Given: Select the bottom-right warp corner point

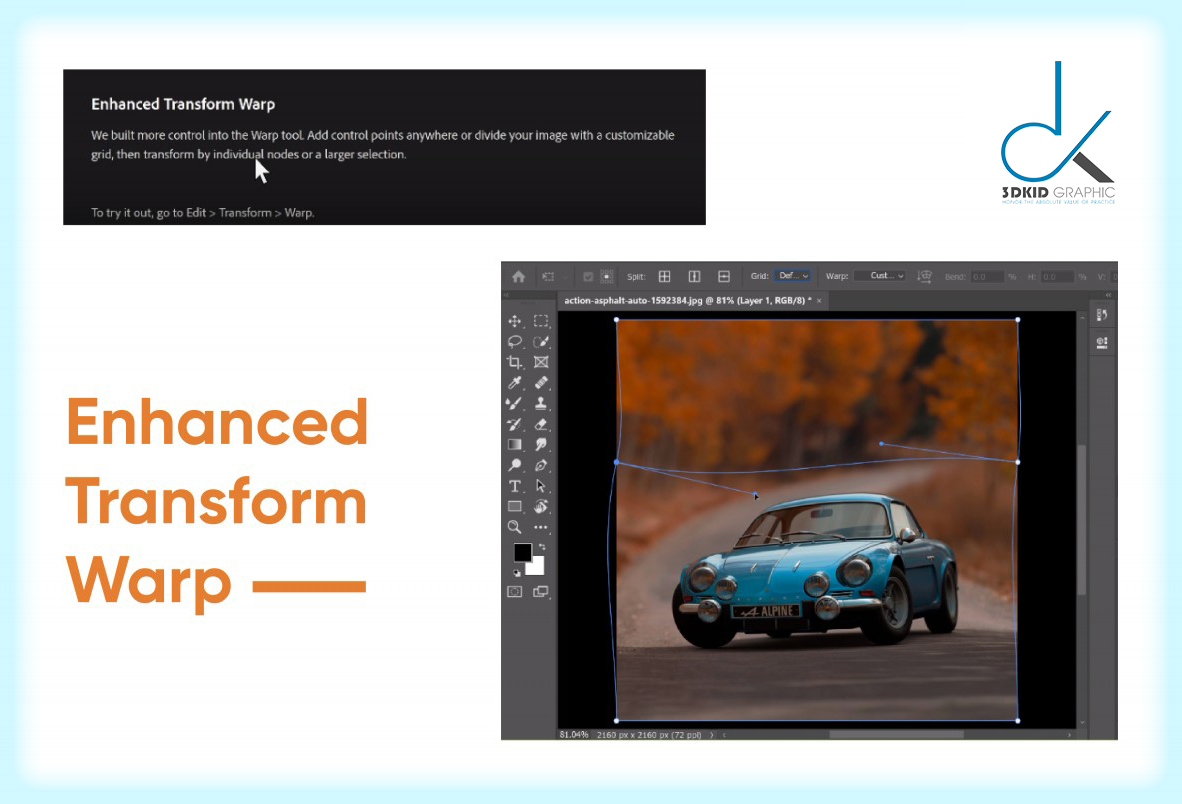Looking at the screenshot, I should click(1018, 720).
